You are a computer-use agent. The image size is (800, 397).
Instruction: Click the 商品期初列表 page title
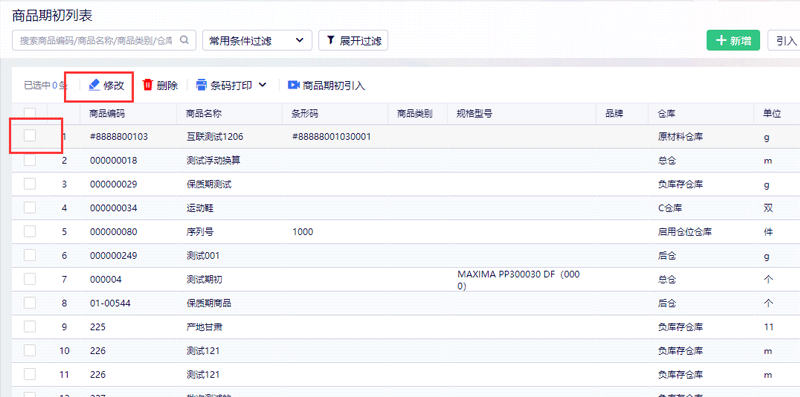pyautogui.click(x=52, y=16)
